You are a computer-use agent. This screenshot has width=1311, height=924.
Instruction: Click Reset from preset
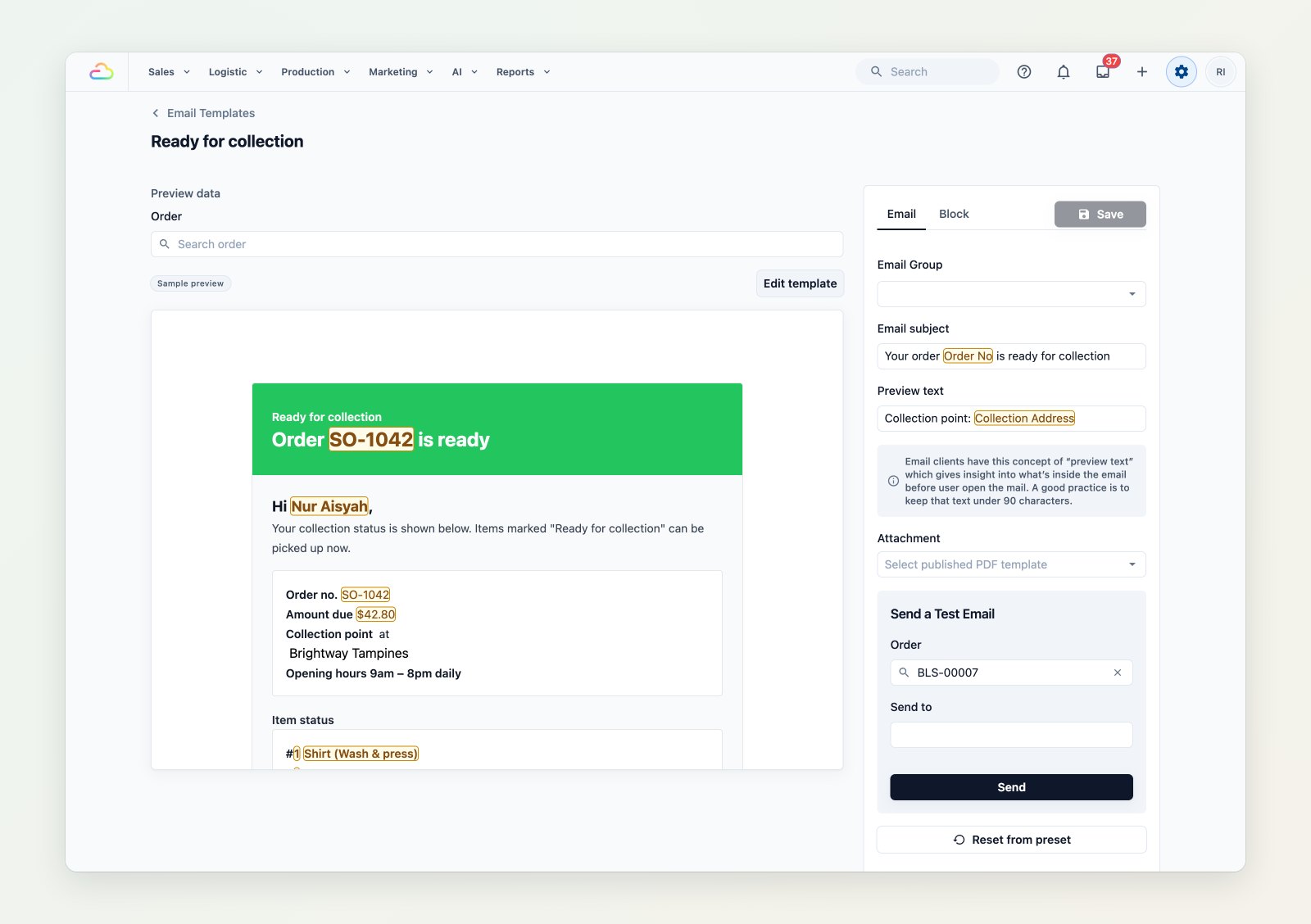coord(1011,840)
